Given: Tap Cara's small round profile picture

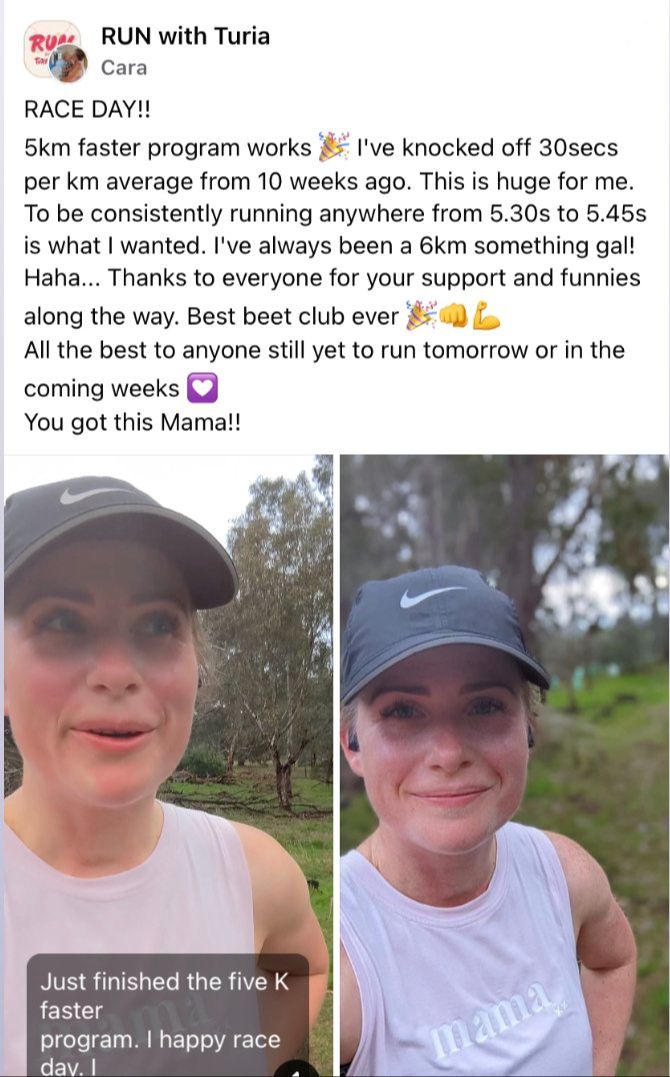Looking at the screenshot, I should (x=69, y=64).
